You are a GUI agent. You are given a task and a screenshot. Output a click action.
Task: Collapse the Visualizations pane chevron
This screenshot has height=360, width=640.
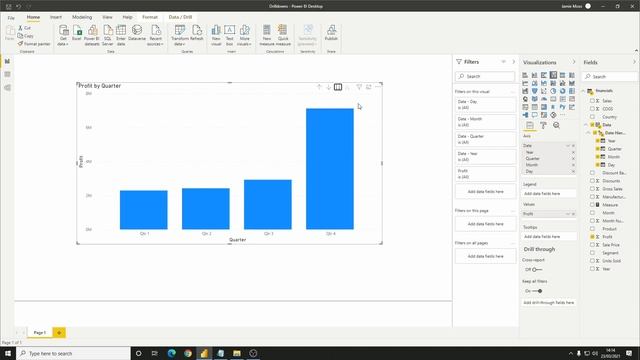click(573, 62)
